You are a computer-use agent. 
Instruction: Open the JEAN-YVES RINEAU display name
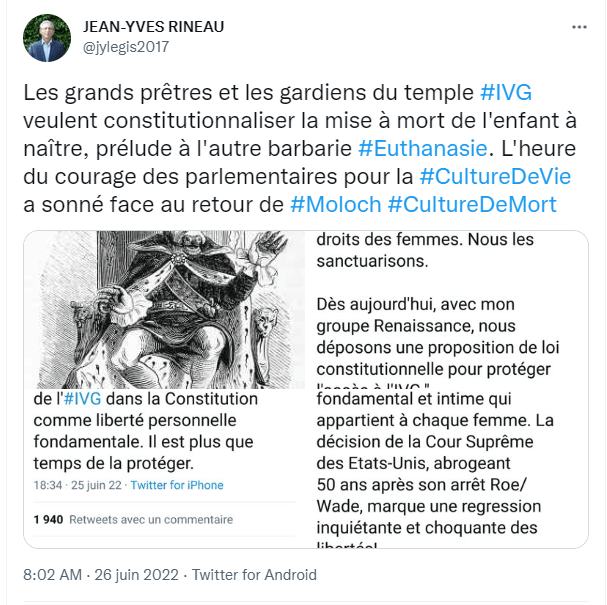pyautogui.click(x=153, y=27)
